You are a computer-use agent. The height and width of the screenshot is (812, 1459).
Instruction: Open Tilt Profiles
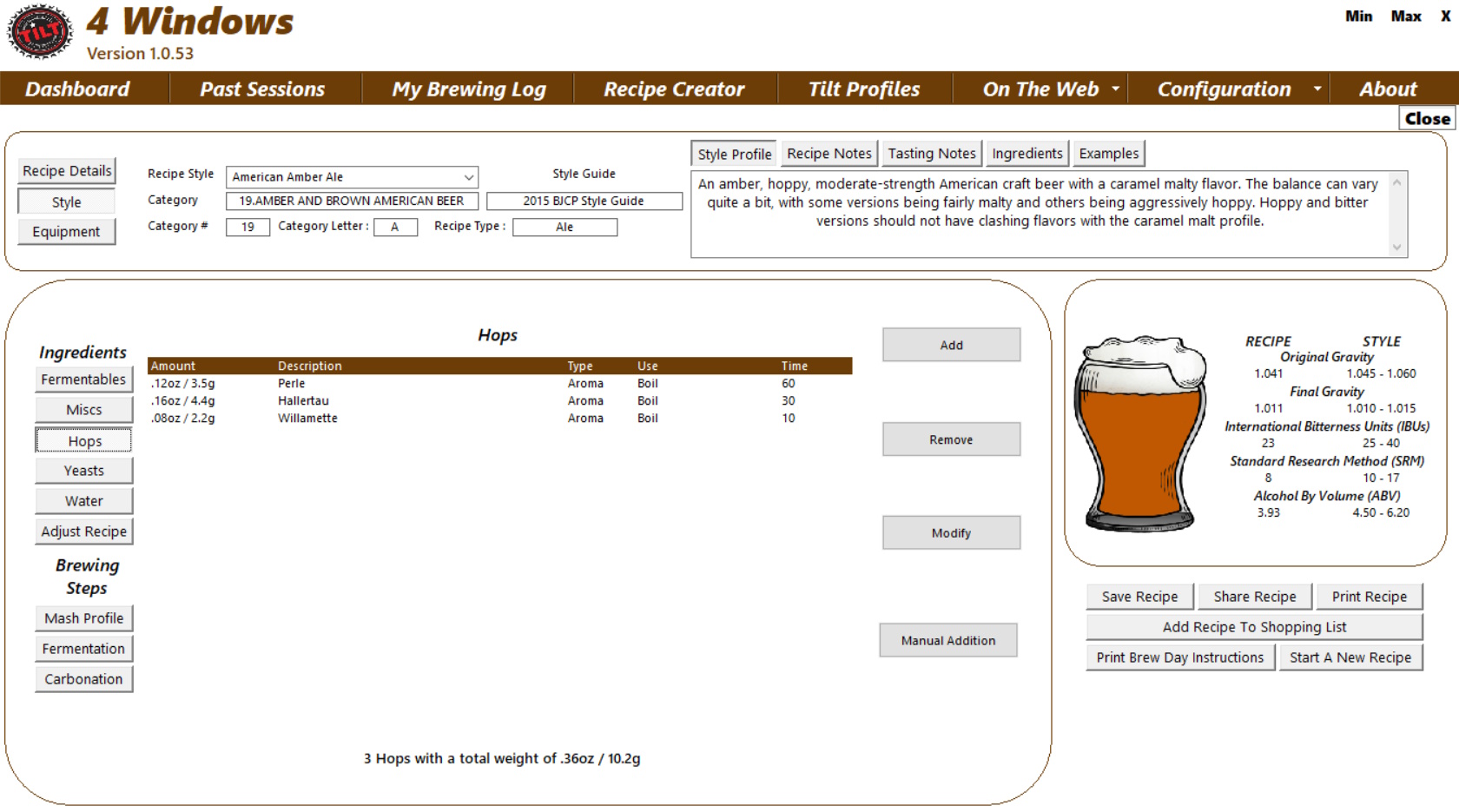864,89
